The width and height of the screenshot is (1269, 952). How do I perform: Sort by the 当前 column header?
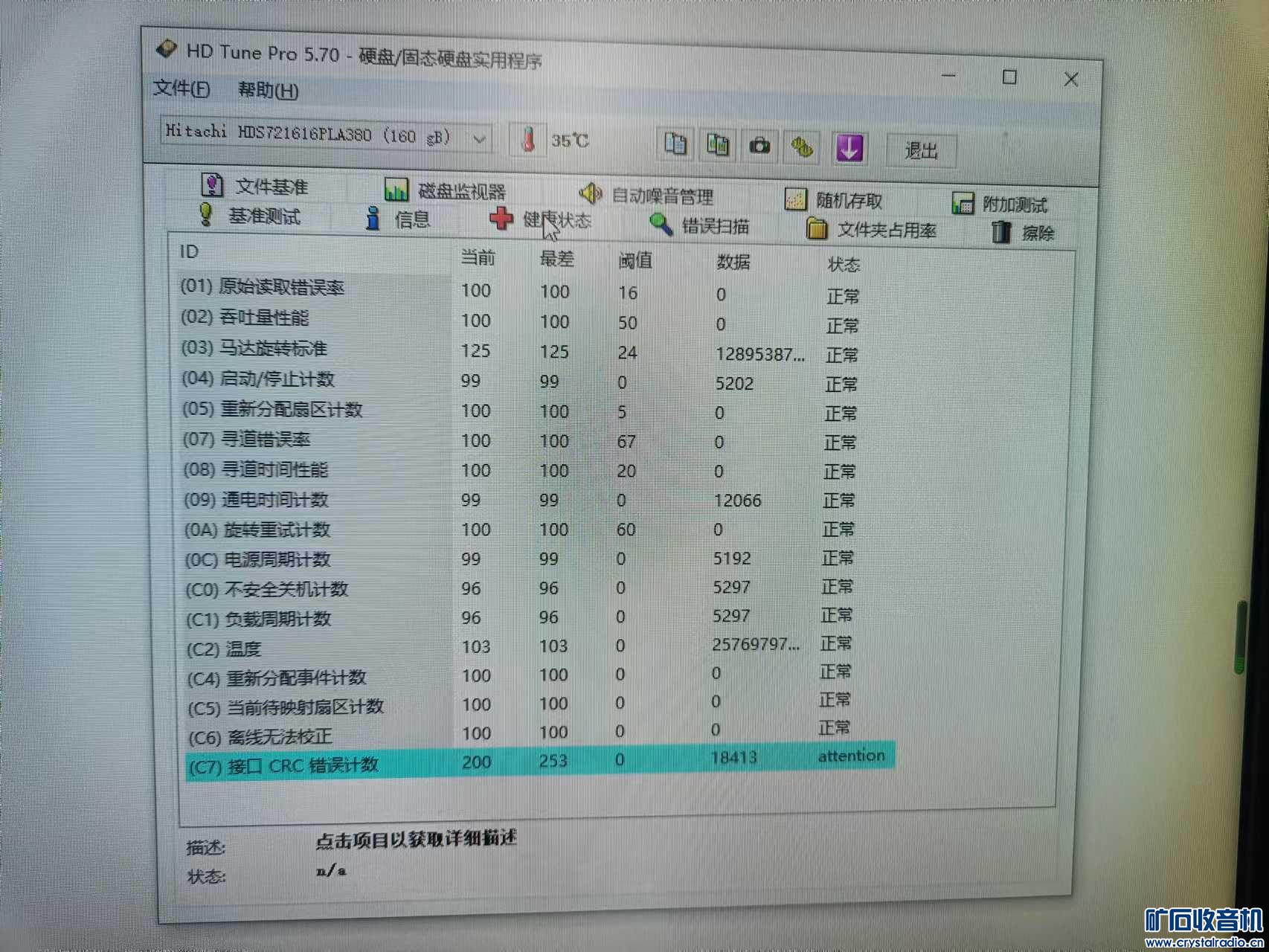[x=478, y=257]
